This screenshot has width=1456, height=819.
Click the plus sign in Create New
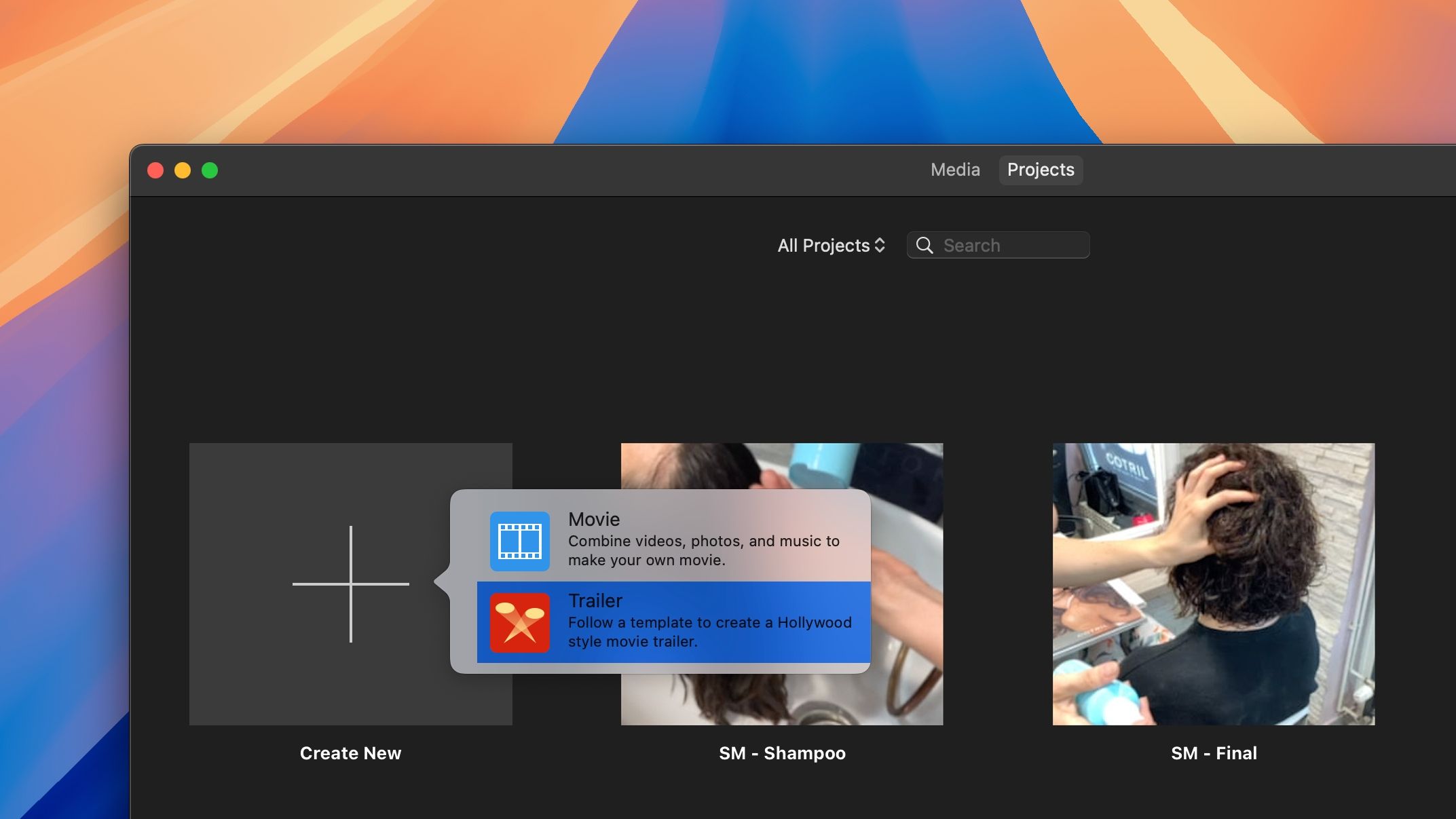tap(350, 584)
